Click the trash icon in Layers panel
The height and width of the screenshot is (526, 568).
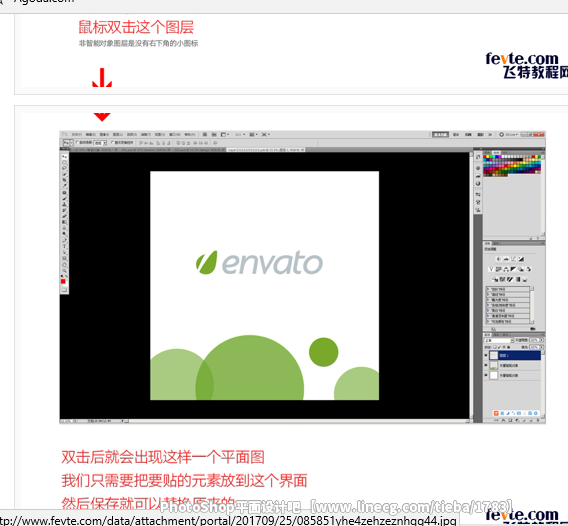pos(538,420)
